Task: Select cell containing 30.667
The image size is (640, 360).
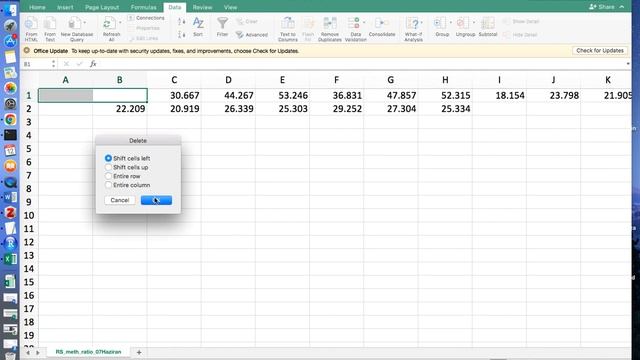Action: (x=174, y=96)
